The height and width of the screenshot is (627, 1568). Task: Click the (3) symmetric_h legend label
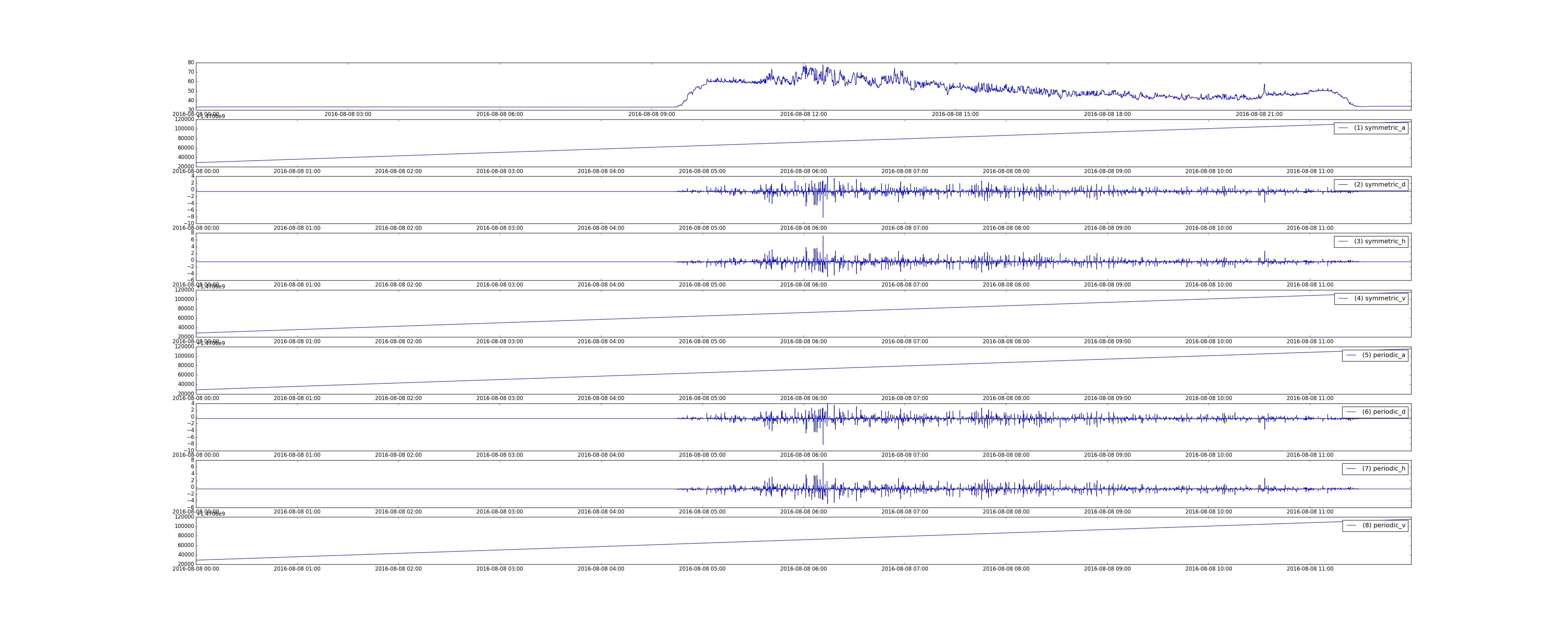tap(1379, 242)
